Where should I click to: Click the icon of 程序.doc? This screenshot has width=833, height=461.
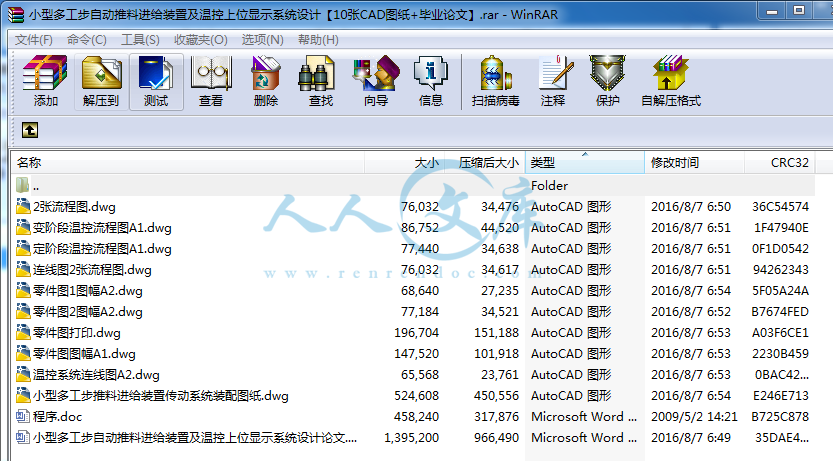[x=23, y=416]
